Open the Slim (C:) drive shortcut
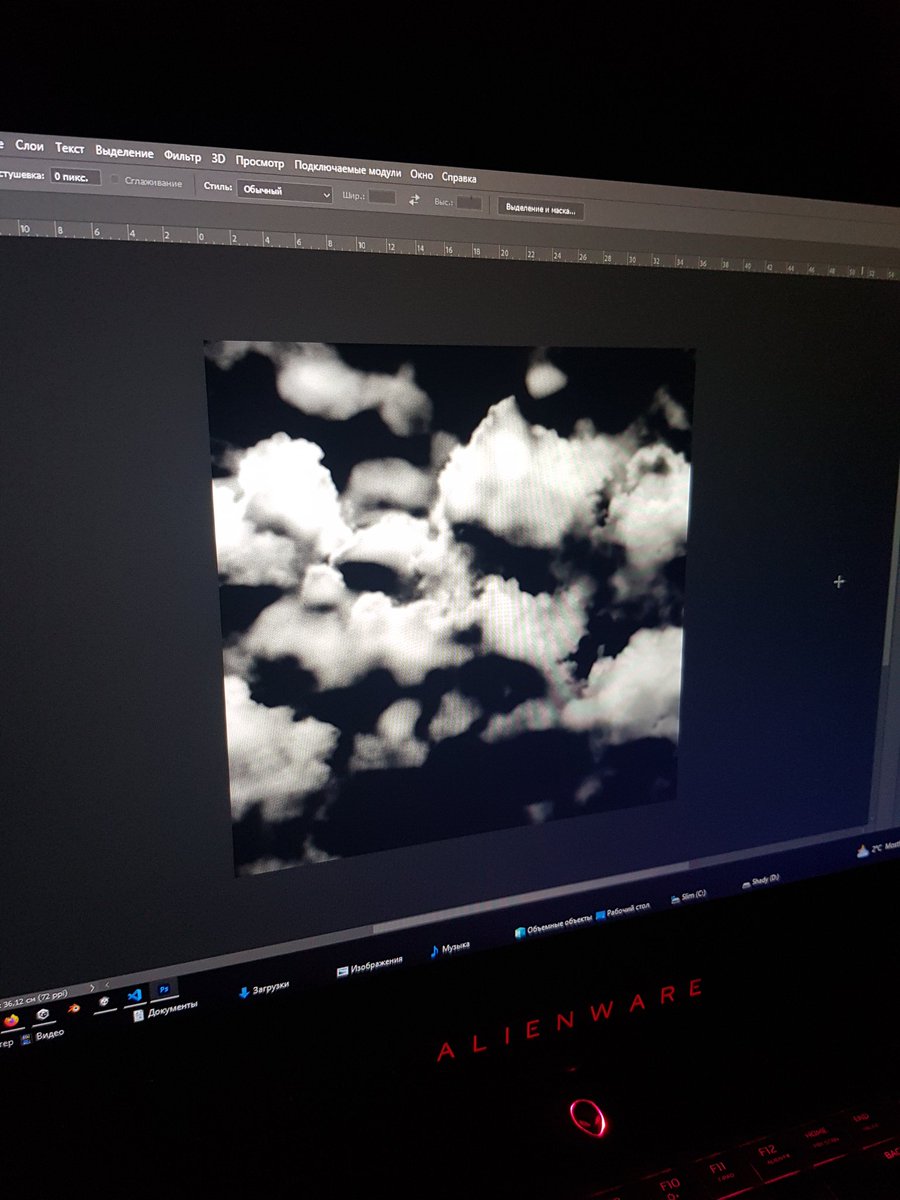 (x=689, y=897)
